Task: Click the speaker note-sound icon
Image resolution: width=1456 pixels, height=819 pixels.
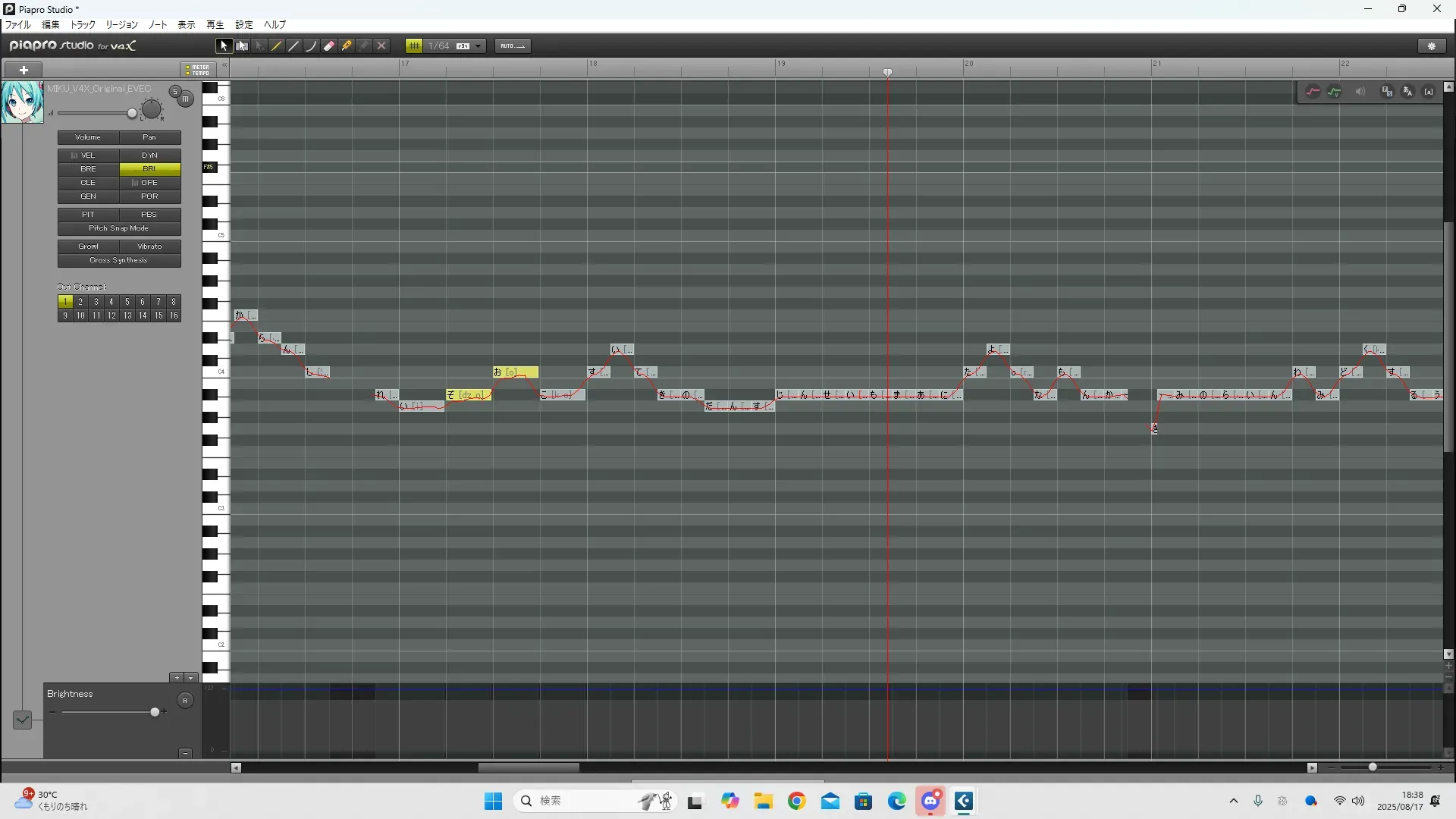Action: [1360, 92]
